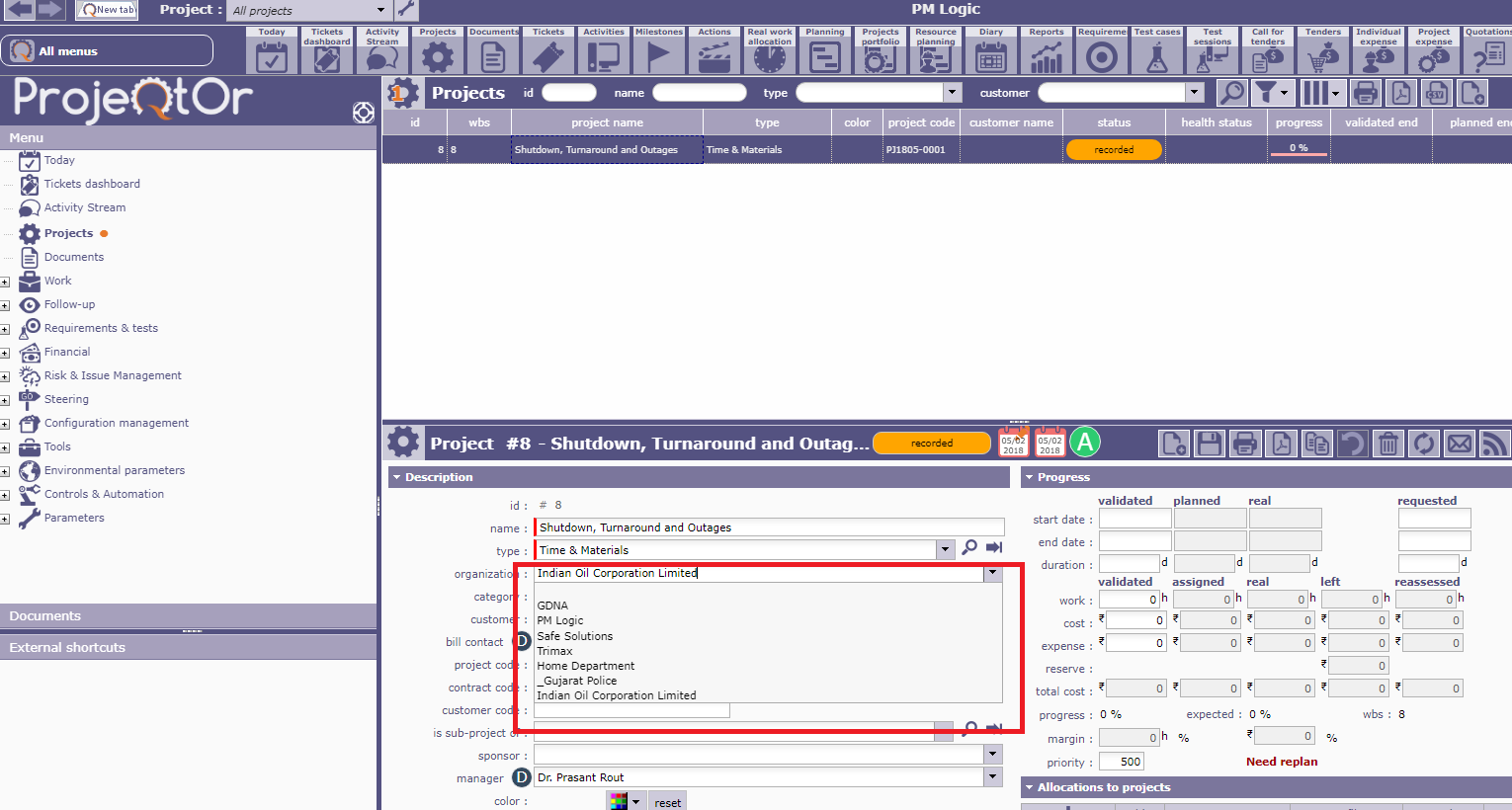This screenshot has width=1512, height=810.
Task: Open the New tab button
Action: (107, 10)
